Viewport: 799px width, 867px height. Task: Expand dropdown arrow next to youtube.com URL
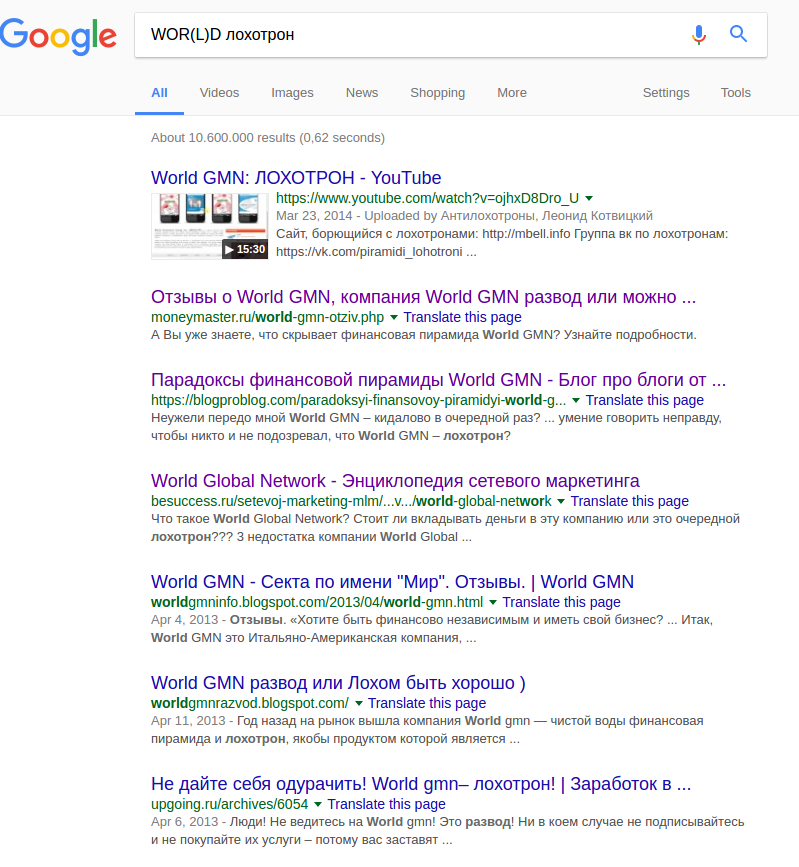point(589,198)
